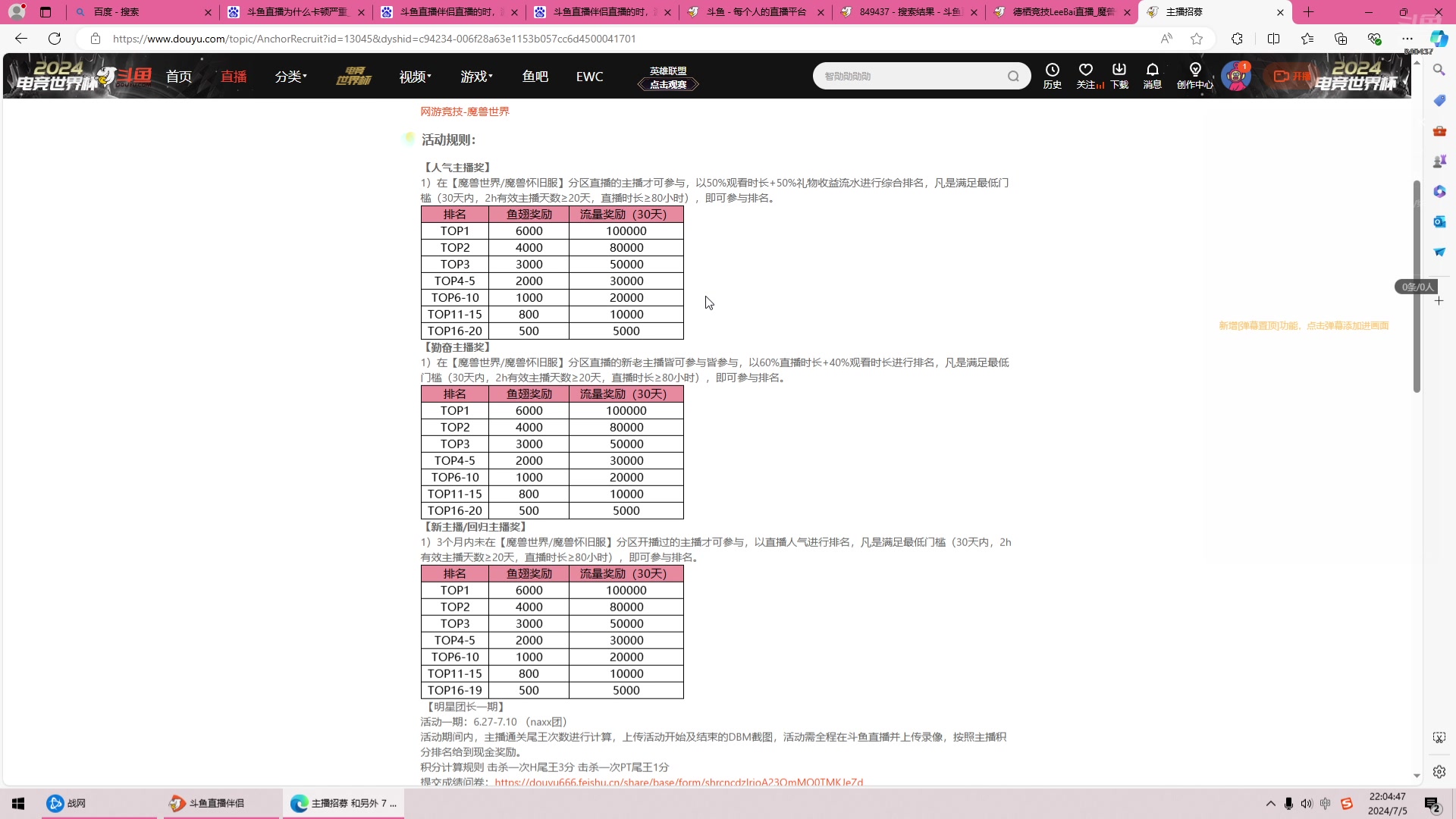This screenshot has width=1456, height=819.
Task: Open Edge sidebar settings gear
Action: click(x=1439, y=771)
